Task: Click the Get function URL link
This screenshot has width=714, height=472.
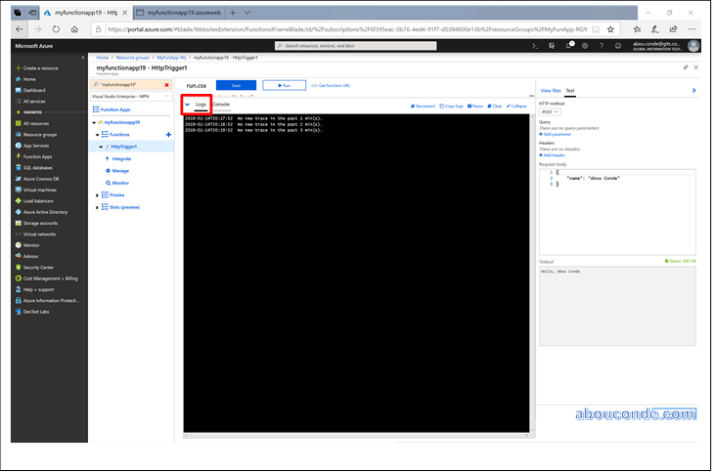Action: [x=334, y=86]
